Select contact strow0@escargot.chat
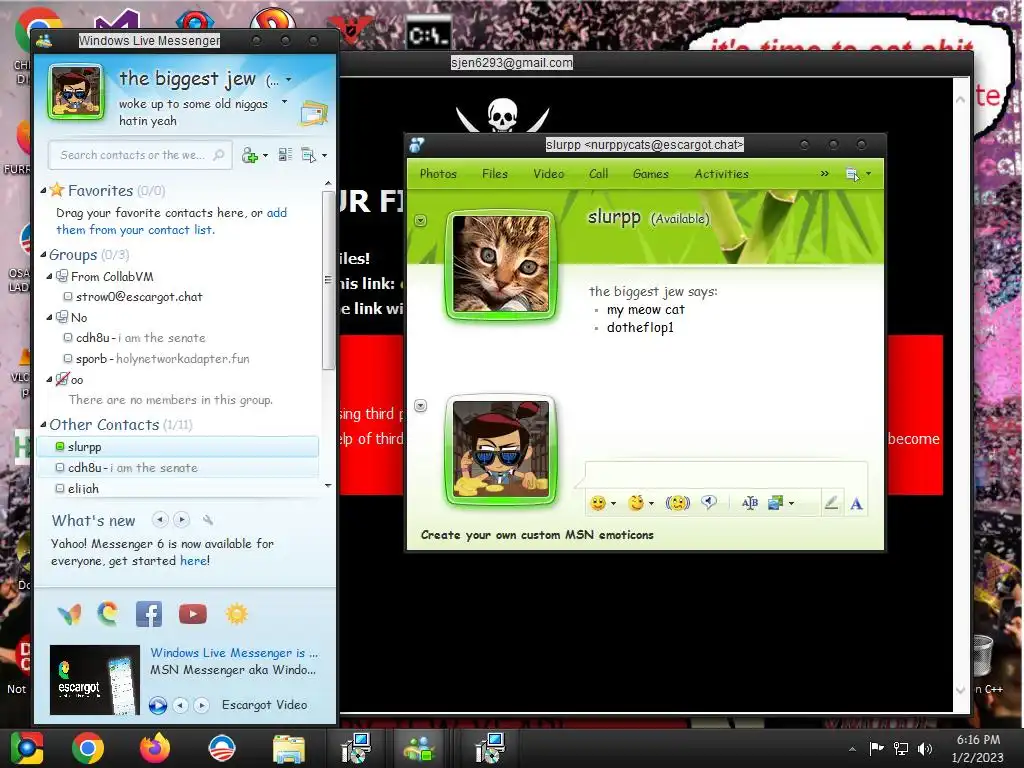Viewport: 1024px width, 768px height. 138,296
